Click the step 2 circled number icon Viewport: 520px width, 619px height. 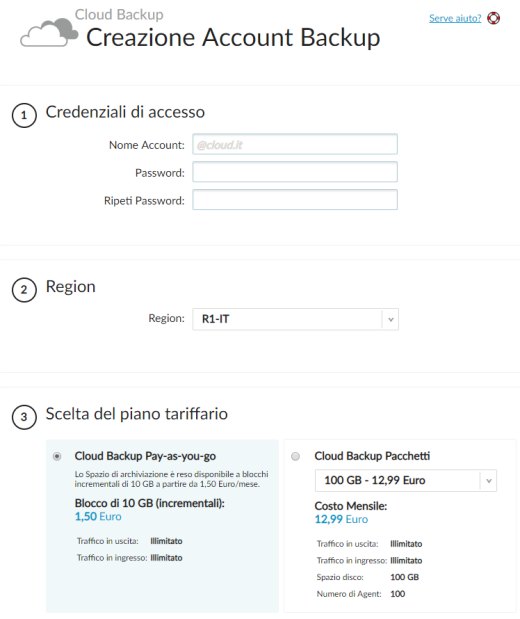point(24,290)
